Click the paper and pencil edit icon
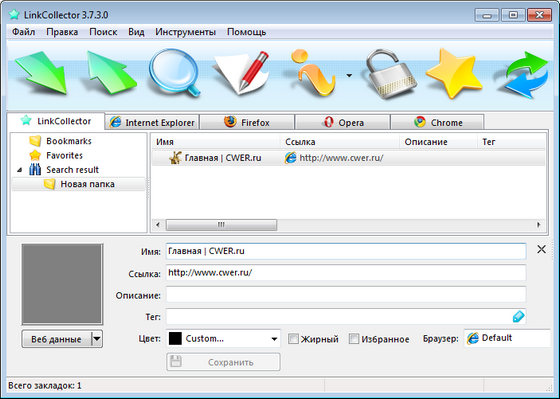The height and width of the screenshot is (399, 560). (242, 73)
